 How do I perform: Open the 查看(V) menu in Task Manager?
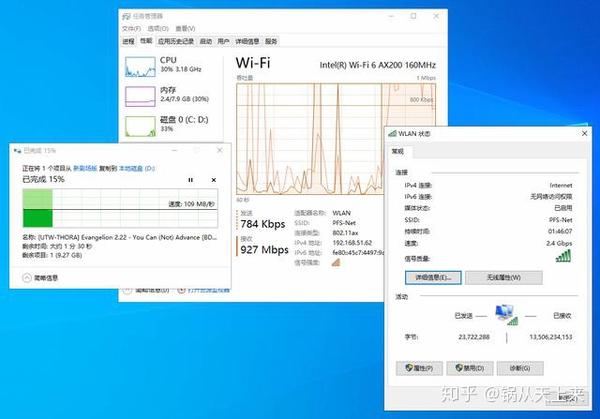click(x=185, y=28)
